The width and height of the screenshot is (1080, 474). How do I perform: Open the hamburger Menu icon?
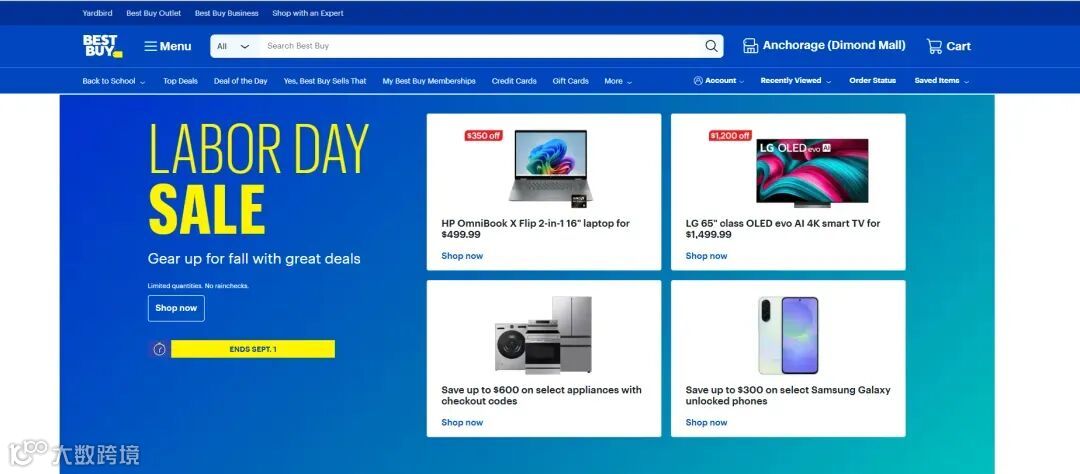150,46
